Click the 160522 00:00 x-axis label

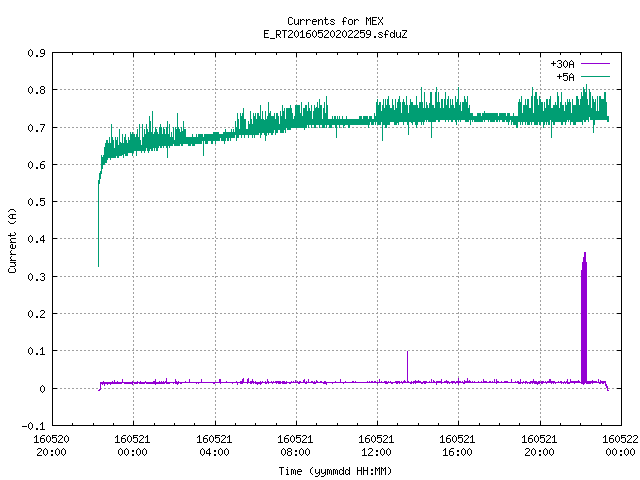point(620,446)
